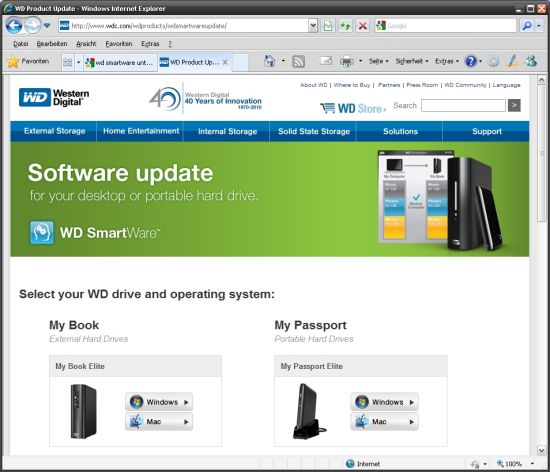Open the Ansicht menu
The width and height of the screenshot is (550, 472).
[86, 44]
